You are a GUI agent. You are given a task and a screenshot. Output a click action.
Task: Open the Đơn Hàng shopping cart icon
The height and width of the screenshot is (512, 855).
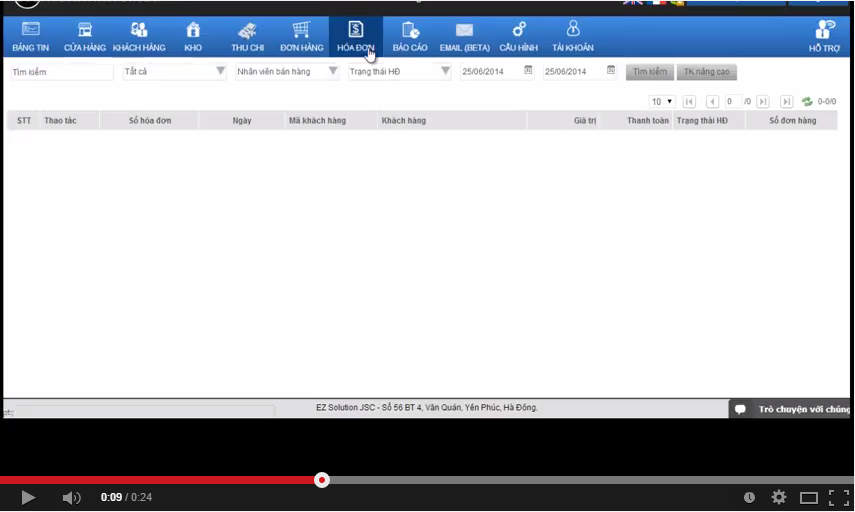pyautogui.click(x=301, y=31)
